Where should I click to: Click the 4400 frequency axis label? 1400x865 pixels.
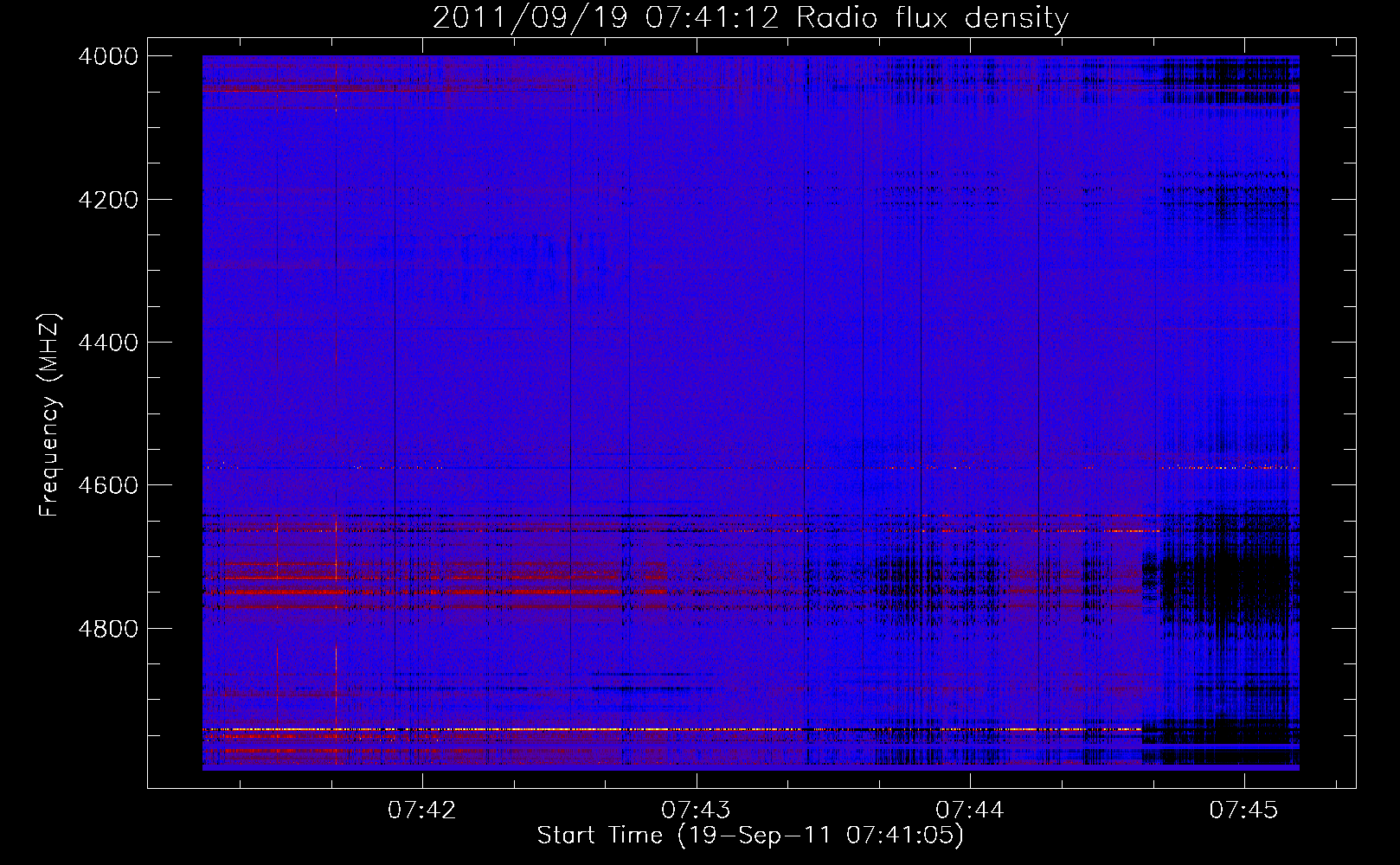click(x=107, y=343)
